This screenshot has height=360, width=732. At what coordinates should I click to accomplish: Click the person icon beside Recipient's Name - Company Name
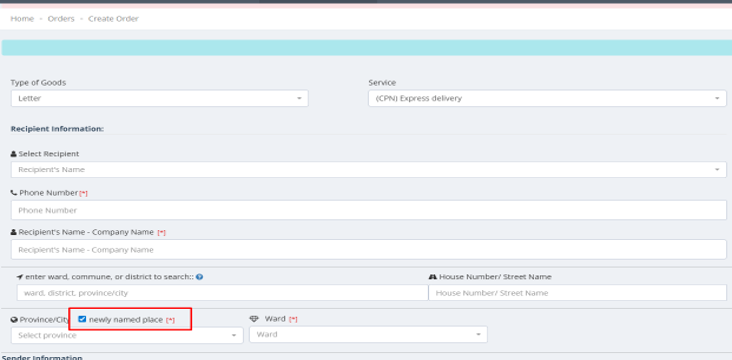coord(14,232)
